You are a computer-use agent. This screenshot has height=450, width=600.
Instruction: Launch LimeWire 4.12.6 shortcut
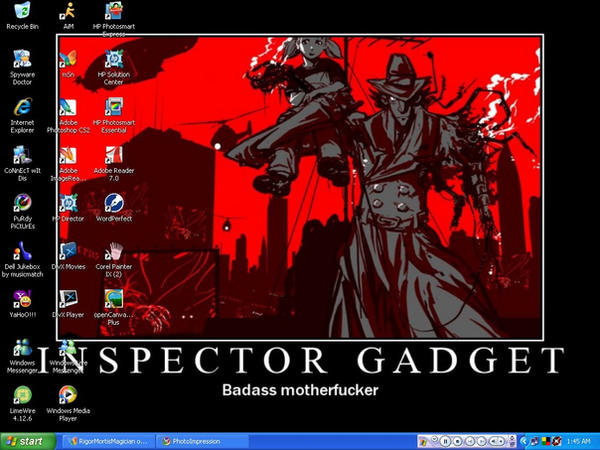pos(22,404)
